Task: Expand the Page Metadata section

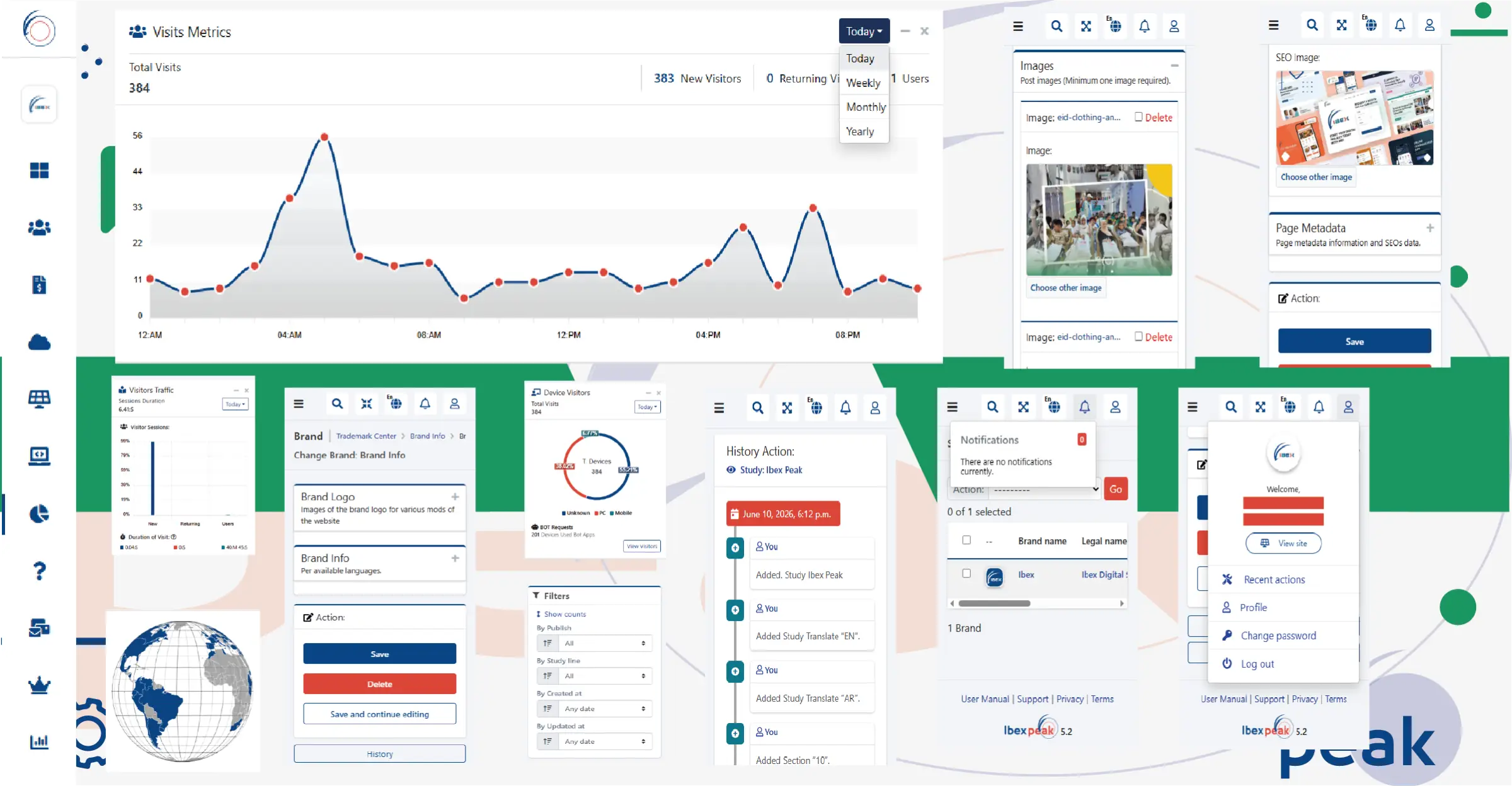Action: pos(1429,228)
